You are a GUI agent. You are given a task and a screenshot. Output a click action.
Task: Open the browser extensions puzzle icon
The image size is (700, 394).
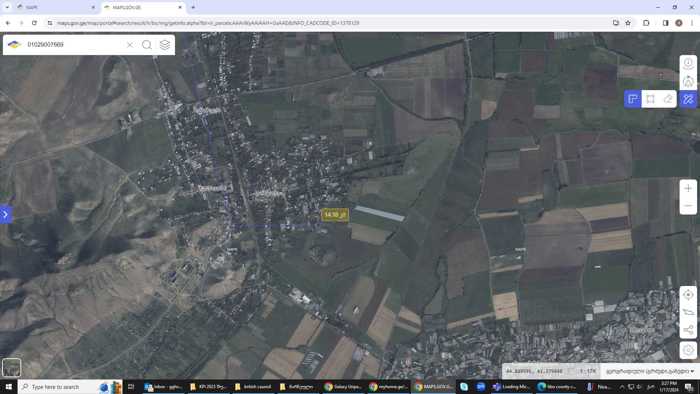coord(646,23)
